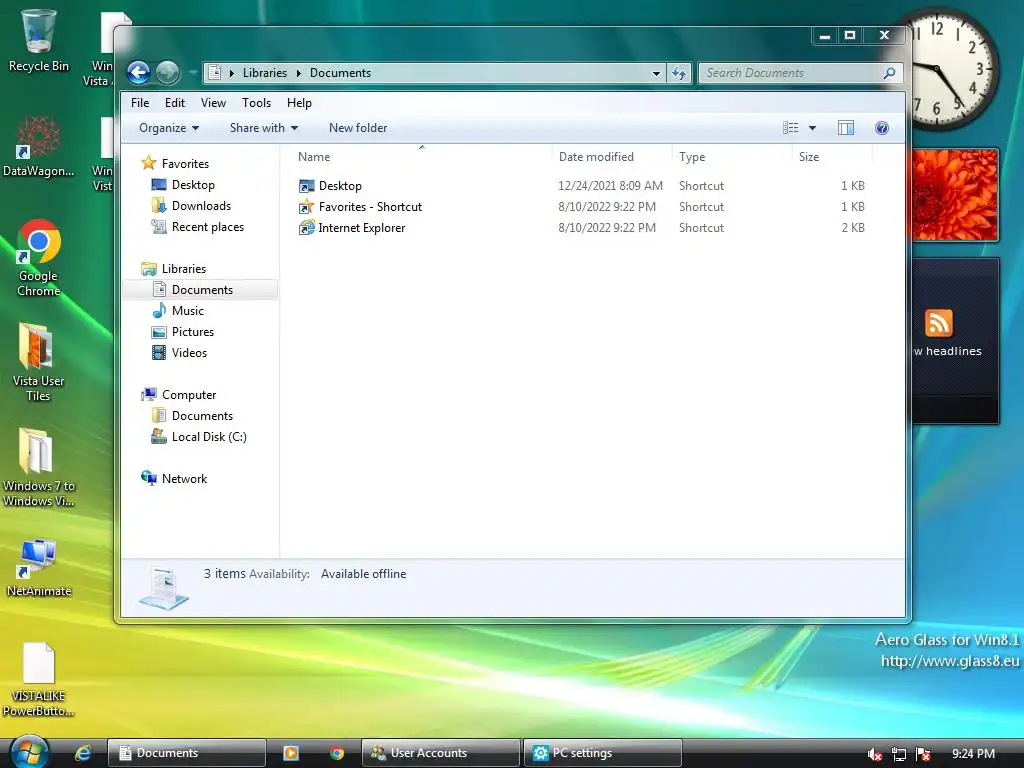
Task: Open Desktop under Favorites
Action: pyautogui.click(x=183, y=185)
